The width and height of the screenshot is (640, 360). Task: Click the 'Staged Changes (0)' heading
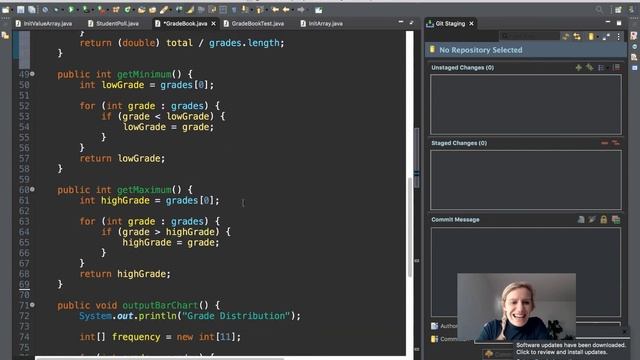pyautogui.click(x=459, y=143)
